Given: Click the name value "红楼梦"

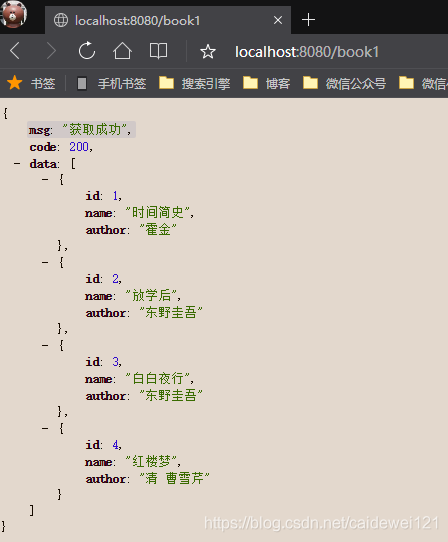Looking at the screenshot, I should pos(151,461).
